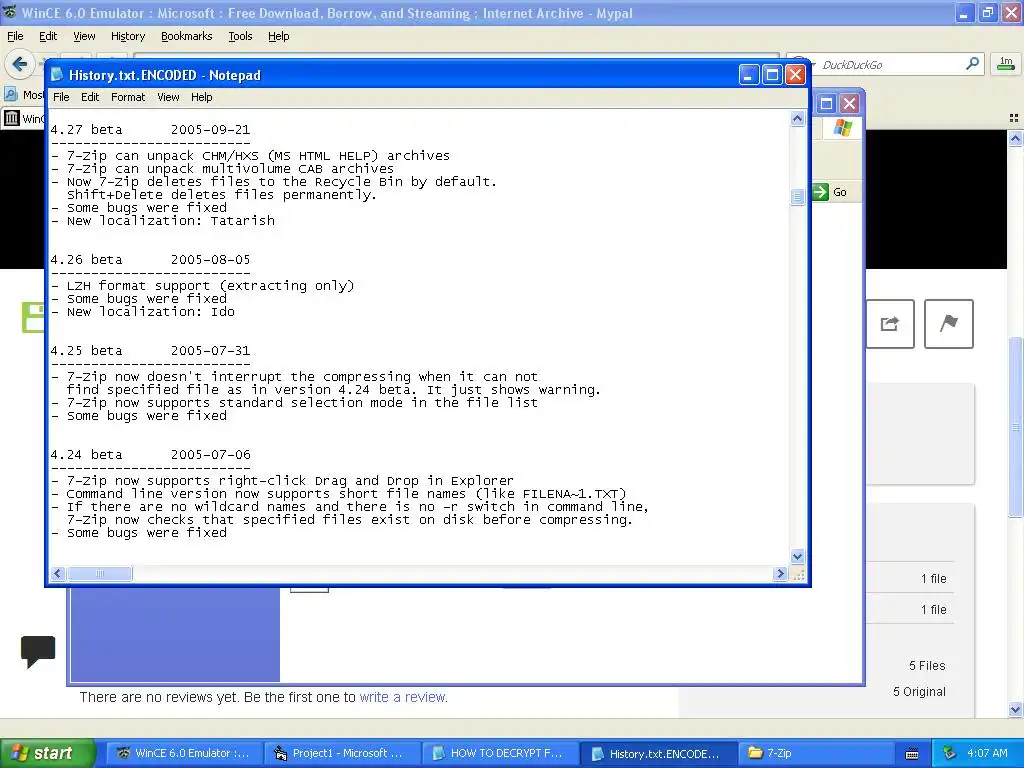Click the Windows flag logo behind Notepad
Screen dimensions: 1024x768
842,127
